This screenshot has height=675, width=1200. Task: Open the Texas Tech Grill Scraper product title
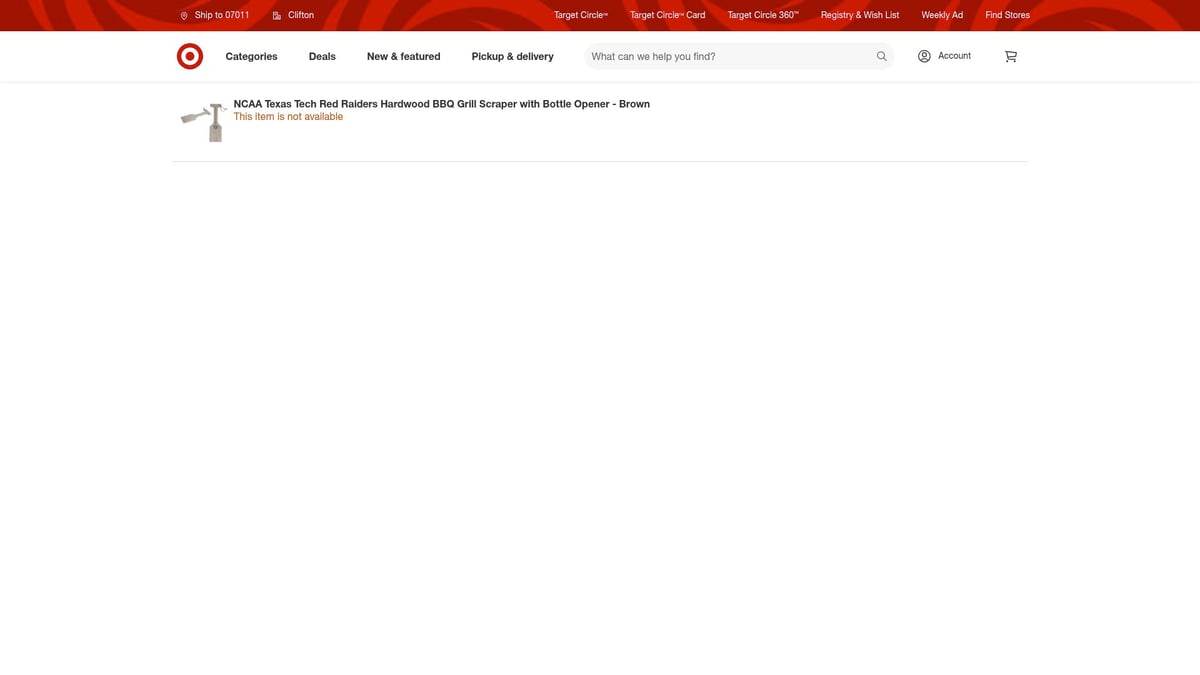coord(441,104)
